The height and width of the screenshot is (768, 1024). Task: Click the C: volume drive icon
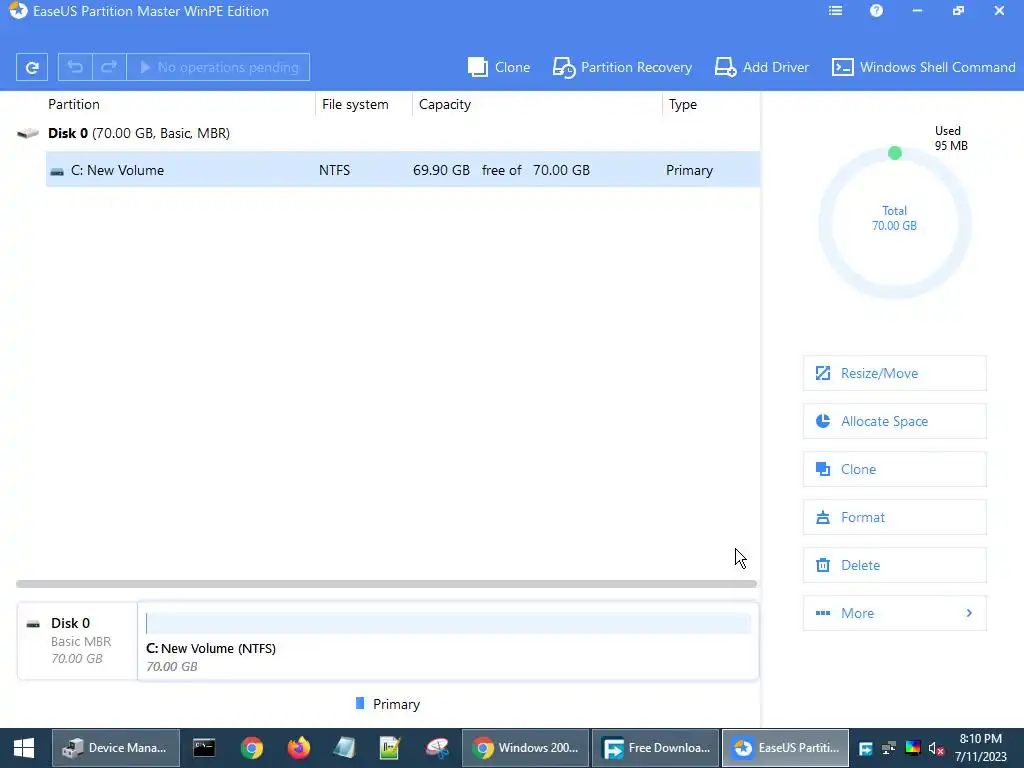click(x=57, y=171)
